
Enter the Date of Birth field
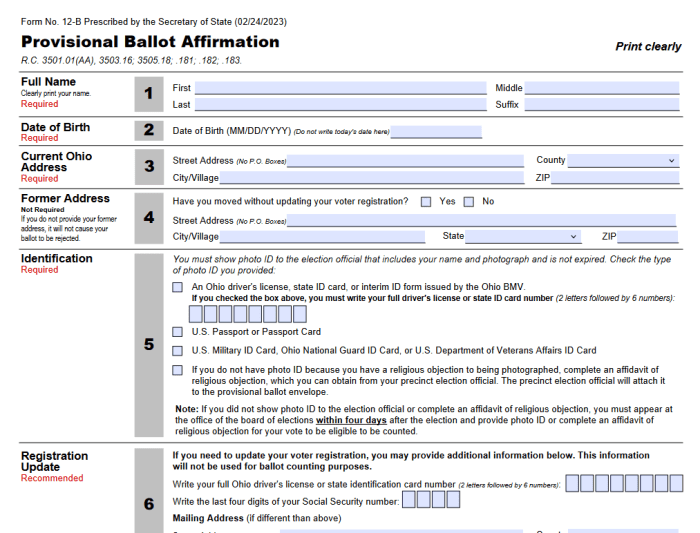436,132
